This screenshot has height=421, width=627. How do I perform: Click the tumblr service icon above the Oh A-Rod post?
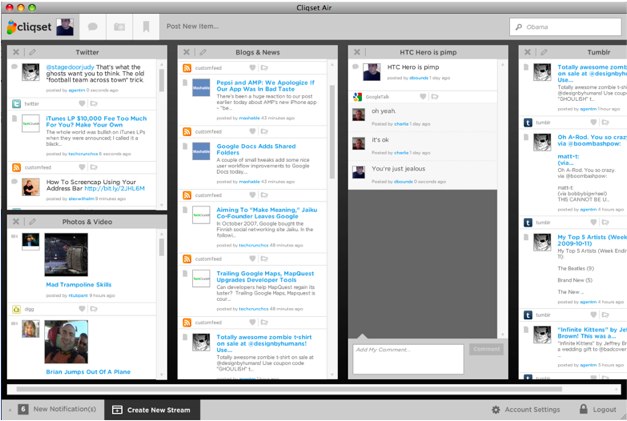528,122
